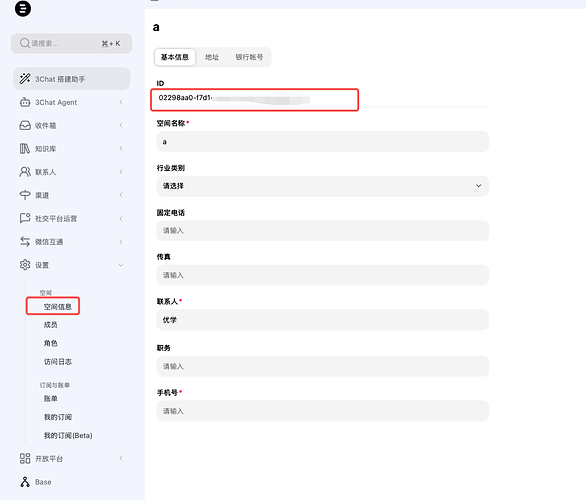
Task: Click the 知识库 books icon
Action: tap(25, 149)
